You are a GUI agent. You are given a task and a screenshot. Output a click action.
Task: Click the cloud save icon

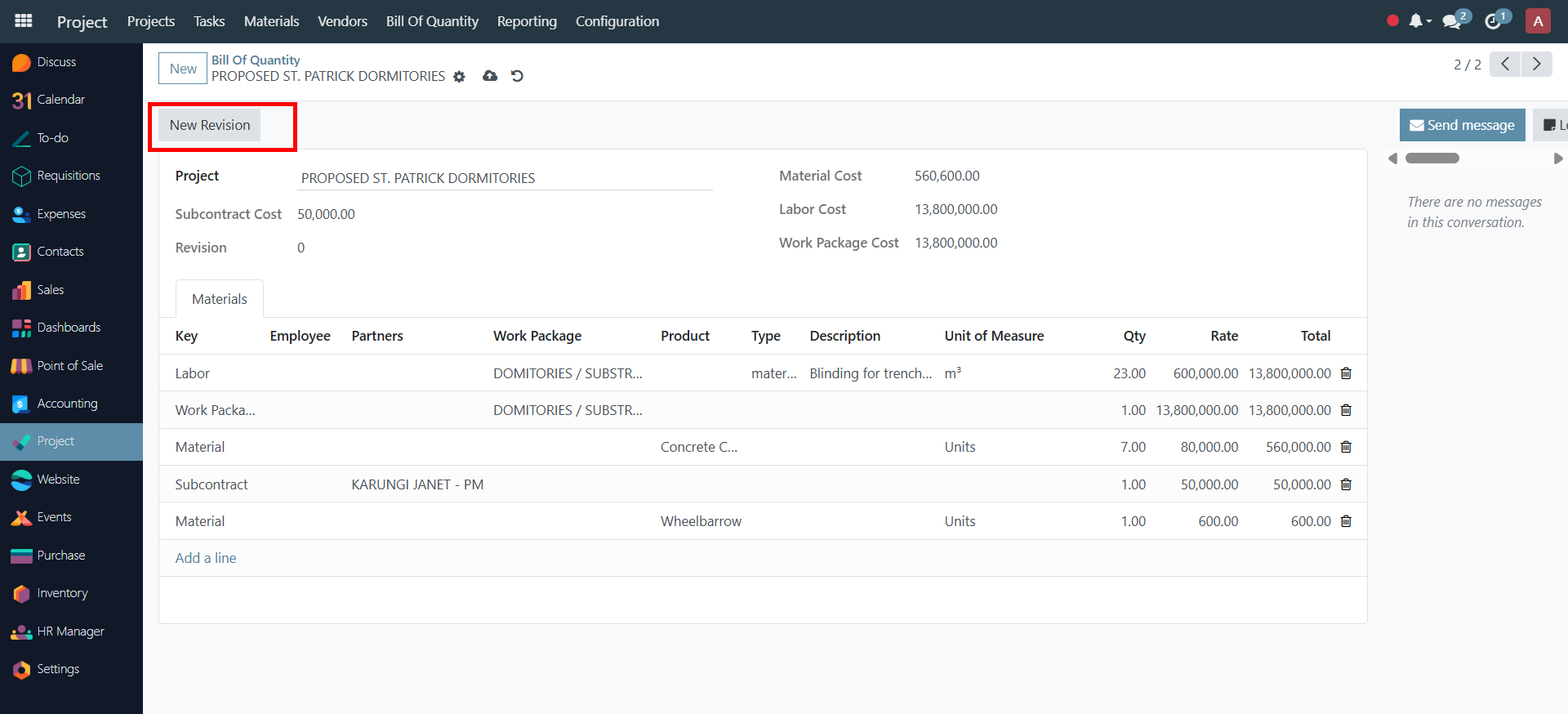[x=490, y=76]
